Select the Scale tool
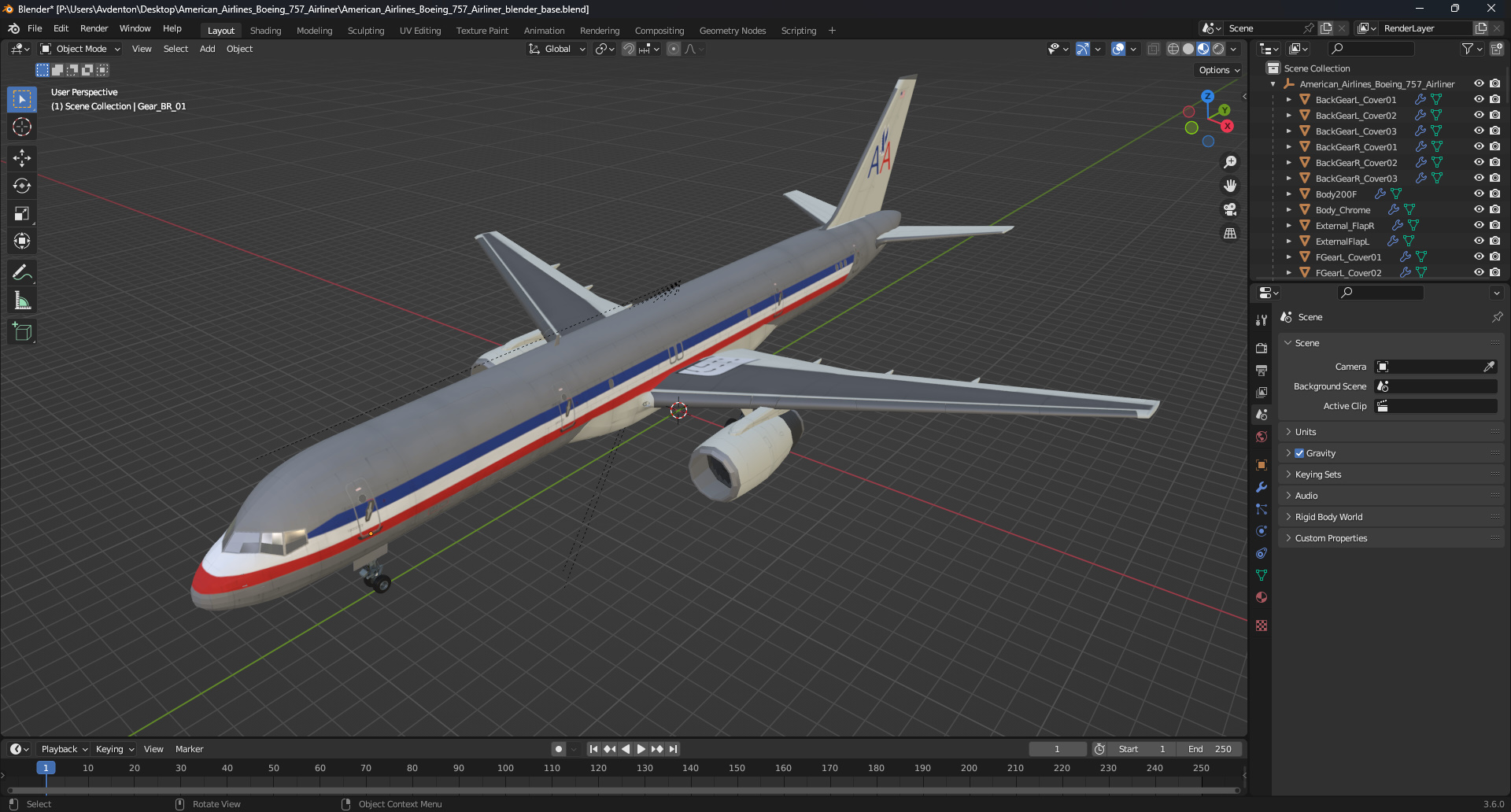Screen dimensions: 1511x812 pos(22,213)
